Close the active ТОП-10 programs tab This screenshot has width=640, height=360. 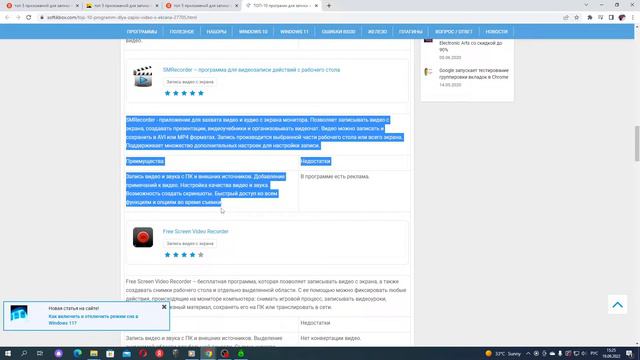(316, 6)
